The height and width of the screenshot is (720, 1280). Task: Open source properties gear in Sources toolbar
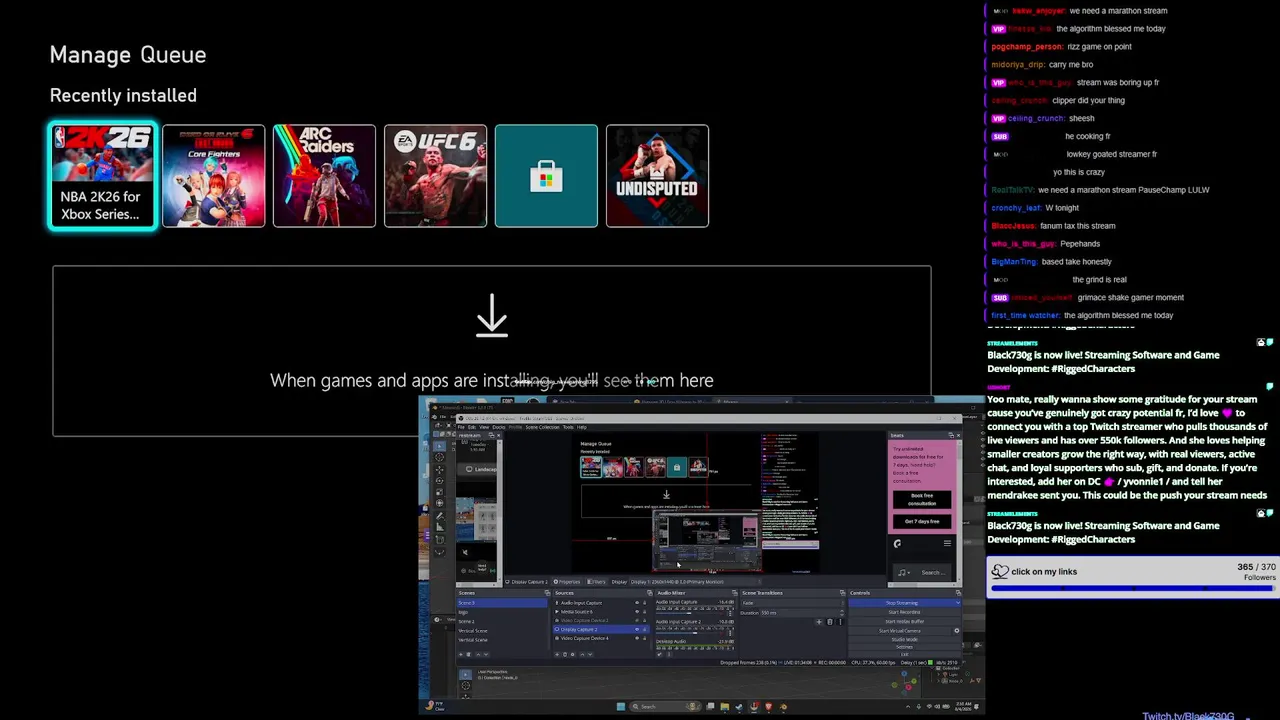tap(573, 654)
